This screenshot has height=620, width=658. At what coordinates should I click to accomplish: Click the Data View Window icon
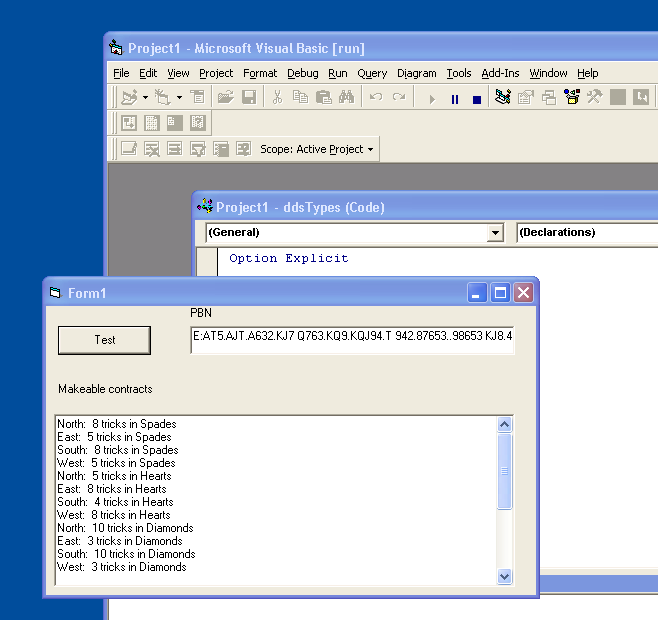[x=618, y=97]
